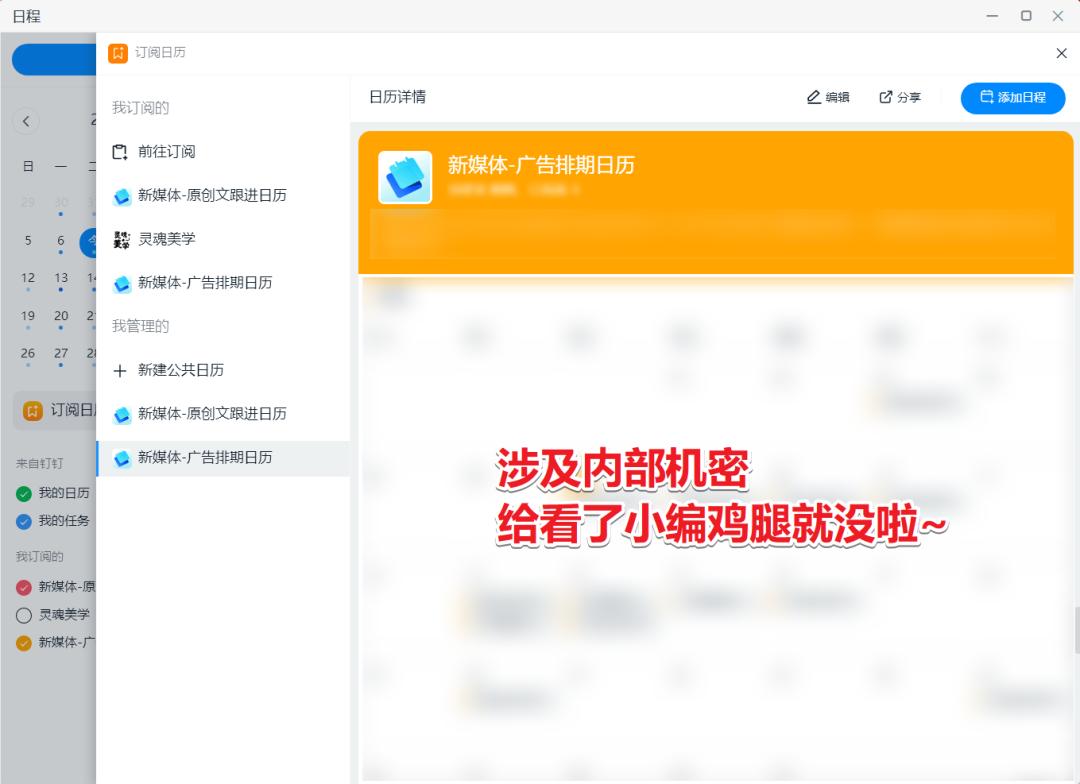1080x784 pixels.
Task: Click today's highlighted date in mini calendar
Action: pyautogui.click(x=89, y=242)
